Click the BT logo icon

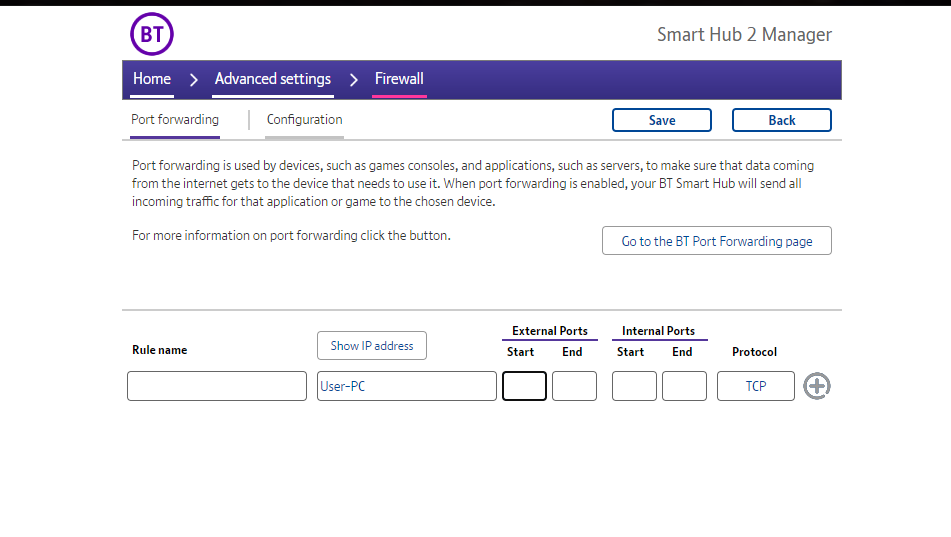click(152, 34)
